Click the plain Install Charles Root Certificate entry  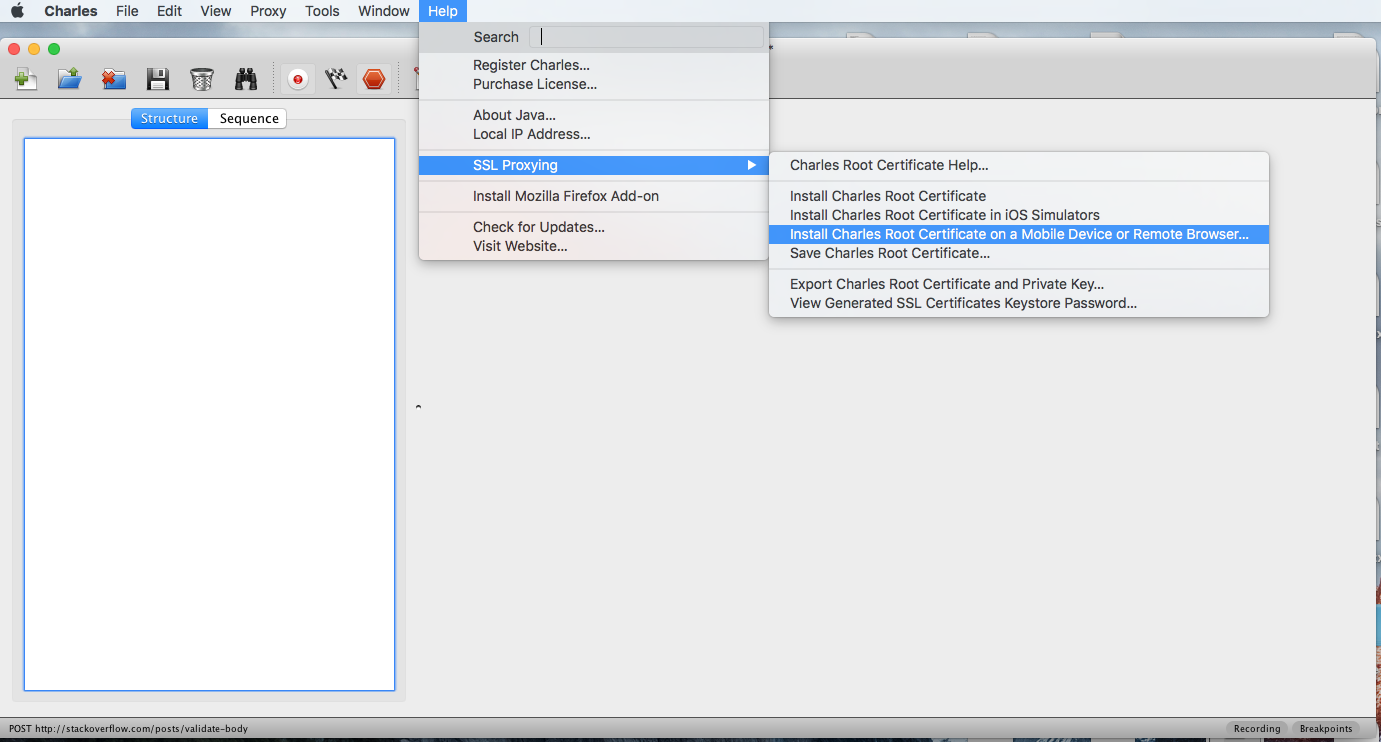pyautogui.click(x=1019, y=196)
